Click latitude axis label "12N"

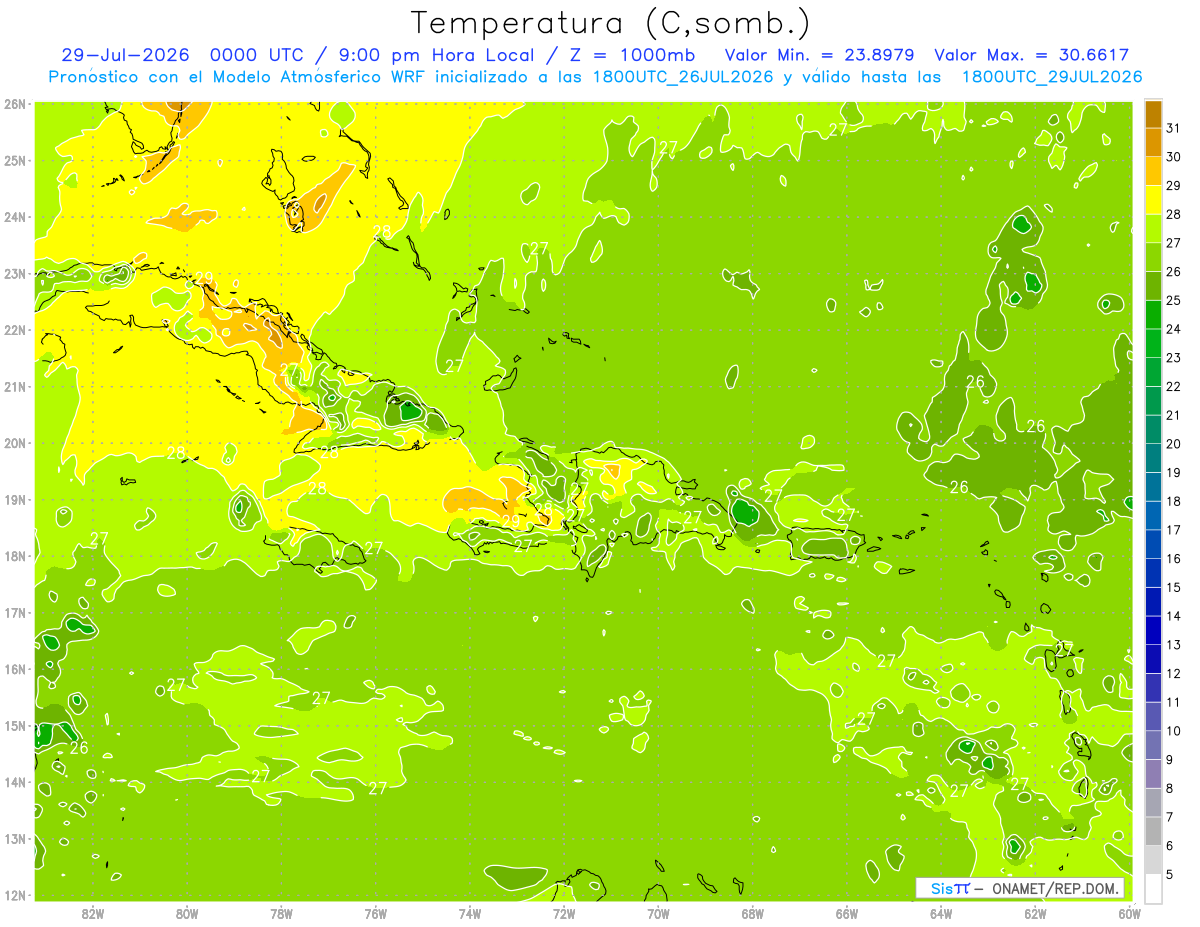(14, 895)
